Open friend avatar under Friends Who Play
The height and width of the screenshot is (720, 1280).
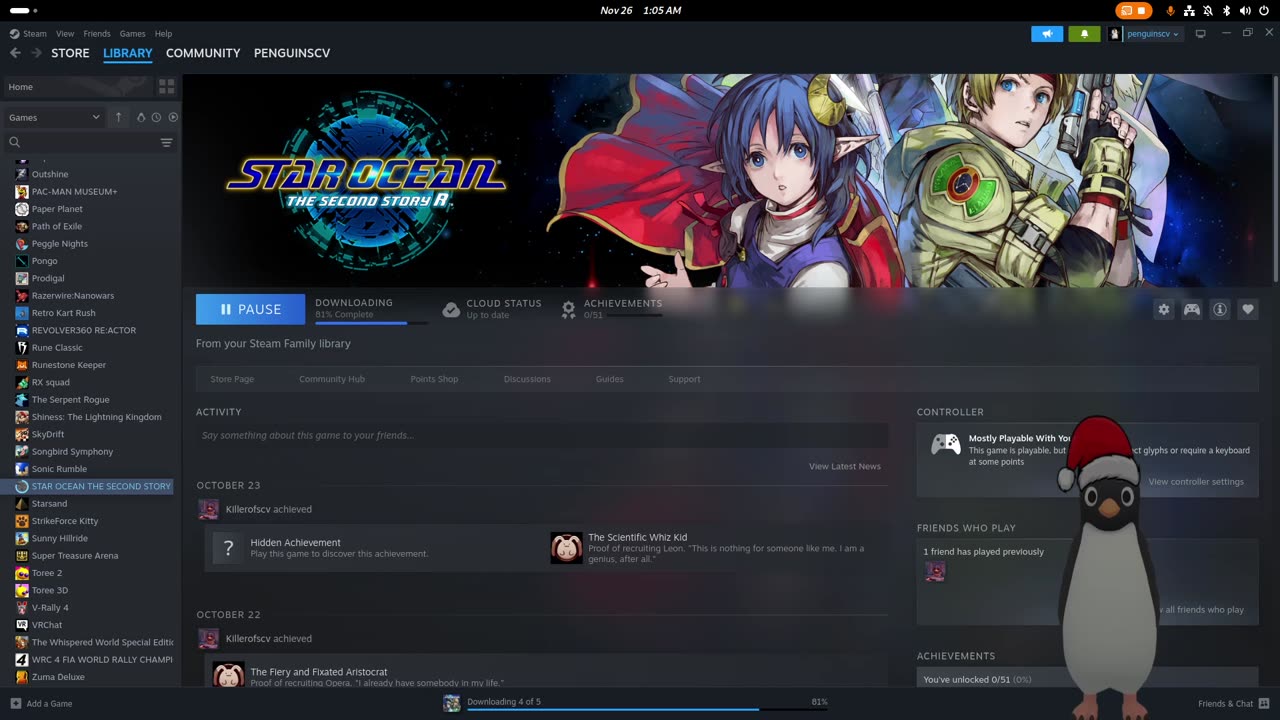pyautogui.click(x=935, y=571)
